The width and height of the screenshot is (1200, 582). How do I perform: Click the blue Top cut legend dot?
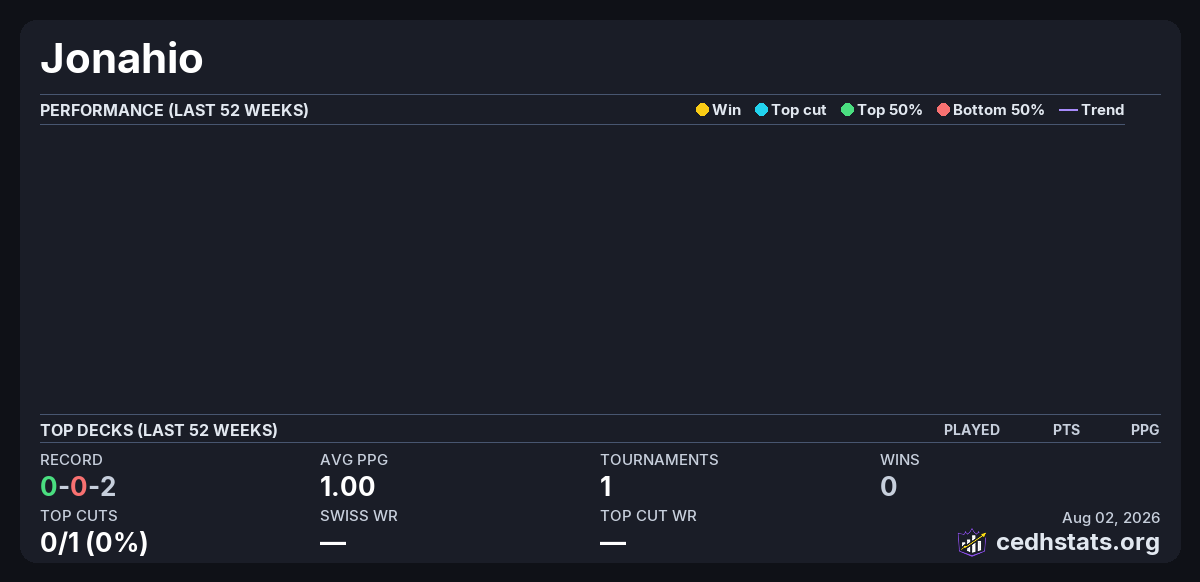(x=761, y=110)
